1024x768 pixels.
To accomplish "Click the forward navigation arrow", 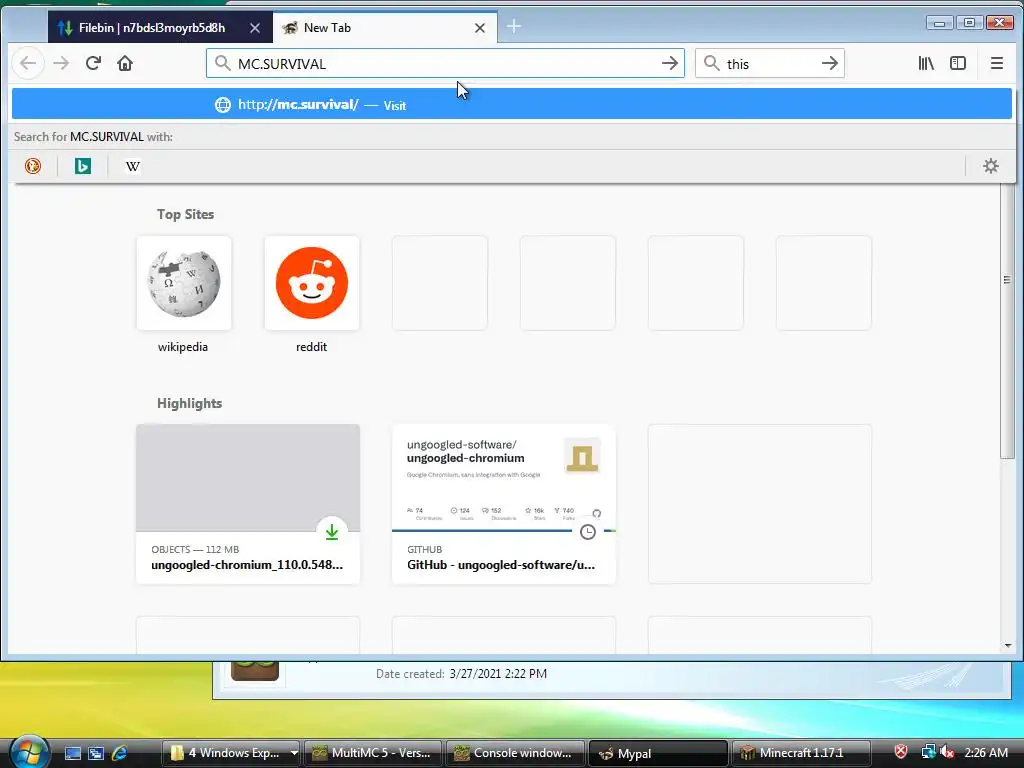I will (61, 63).
